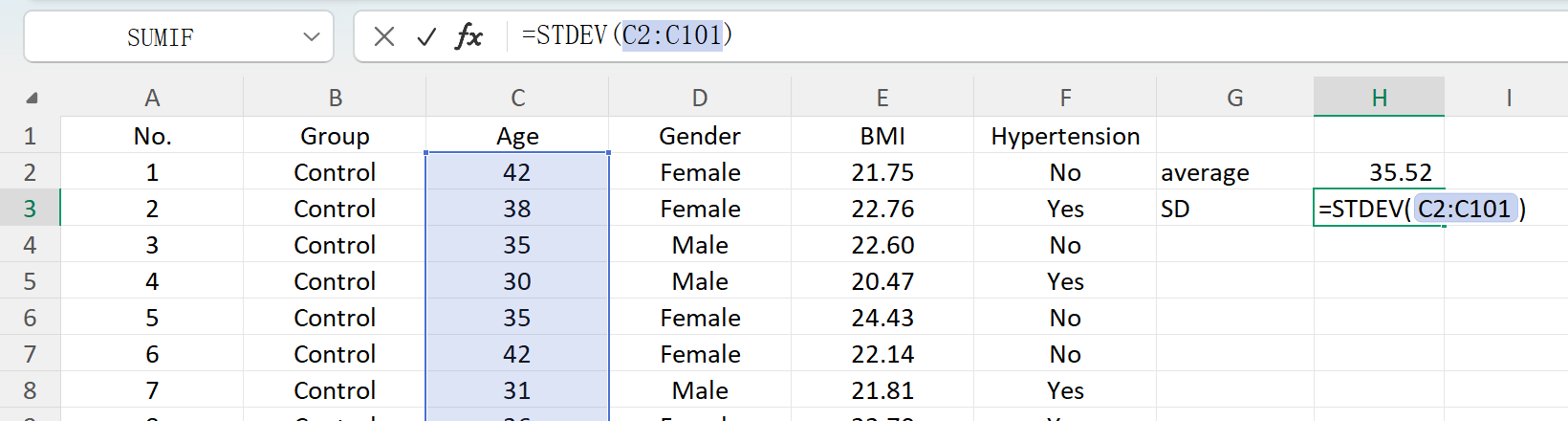The width and height of the screenshot is (1568, 421).
Task: Click BMI cell 22.76
Action: tap(882, 209)
